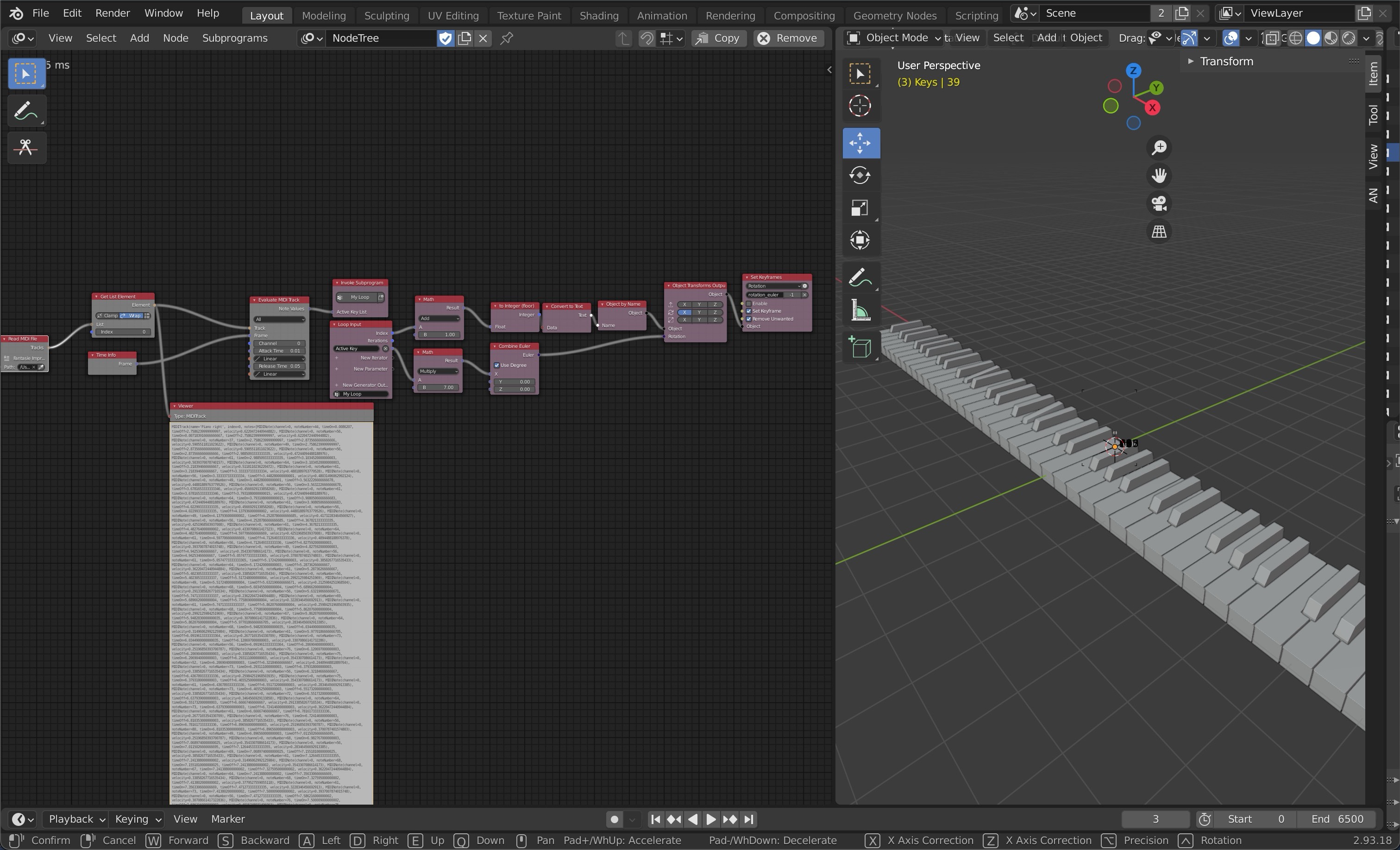Click the viewport Annotate tool
The image size is (1400, 850).
860,278
